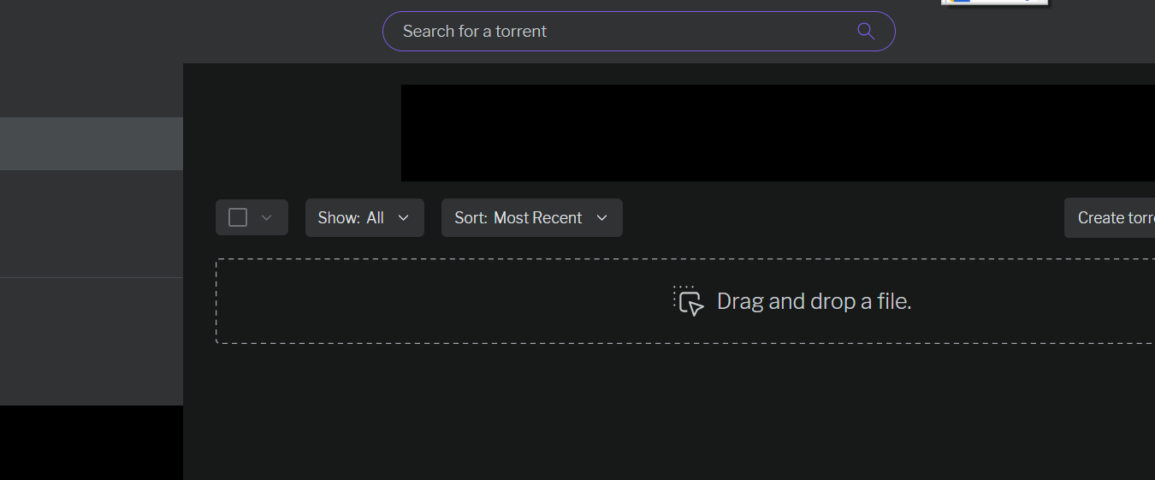Viewport: 1155px width, 480px height.
Task: Click the arrow in the Sort dropdown
Action: [602, 218]
